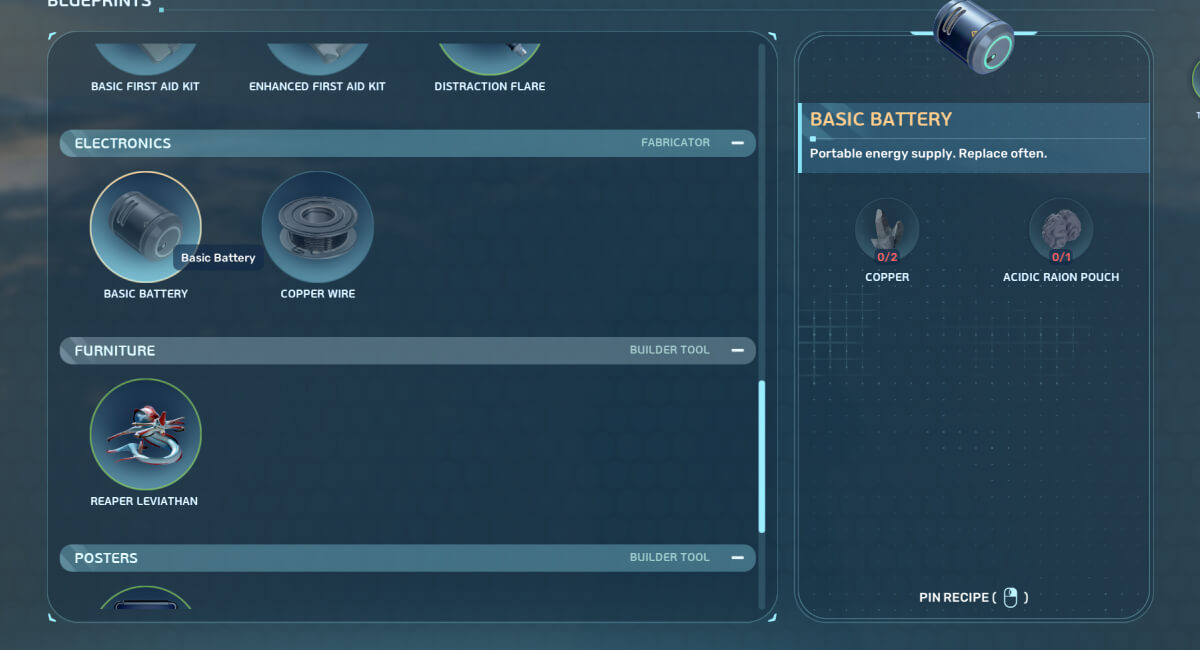Click the Basic First Aid Kit blueprint
This screenshot has width=1200, height=650.
[x=145, y=59]
